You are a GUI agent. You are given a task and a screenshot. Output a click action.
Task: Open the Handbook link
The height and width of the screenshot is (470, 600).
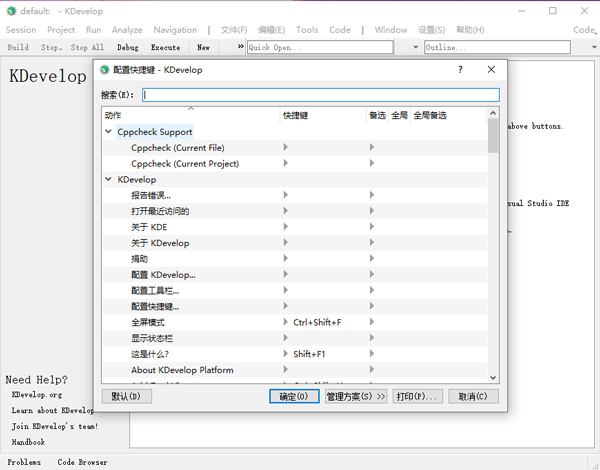tap(28, 442)
